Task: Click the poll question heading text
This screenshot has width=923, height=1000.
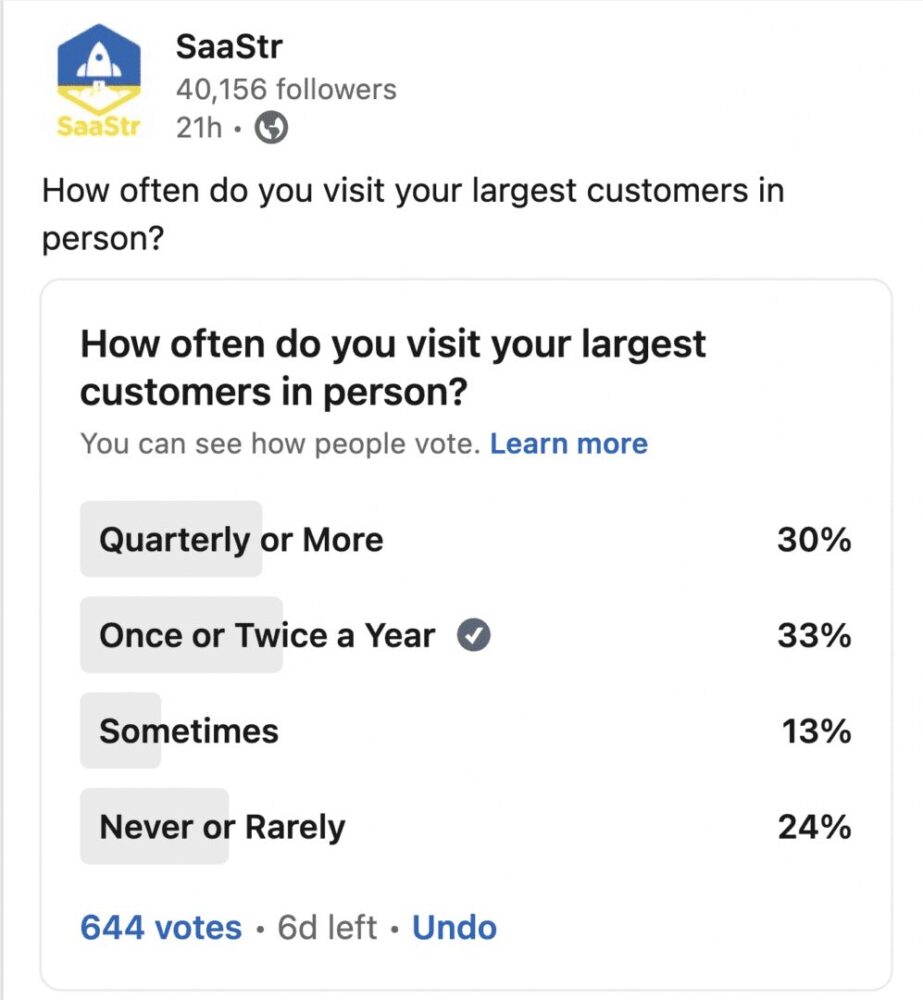Action: point(392,367)
